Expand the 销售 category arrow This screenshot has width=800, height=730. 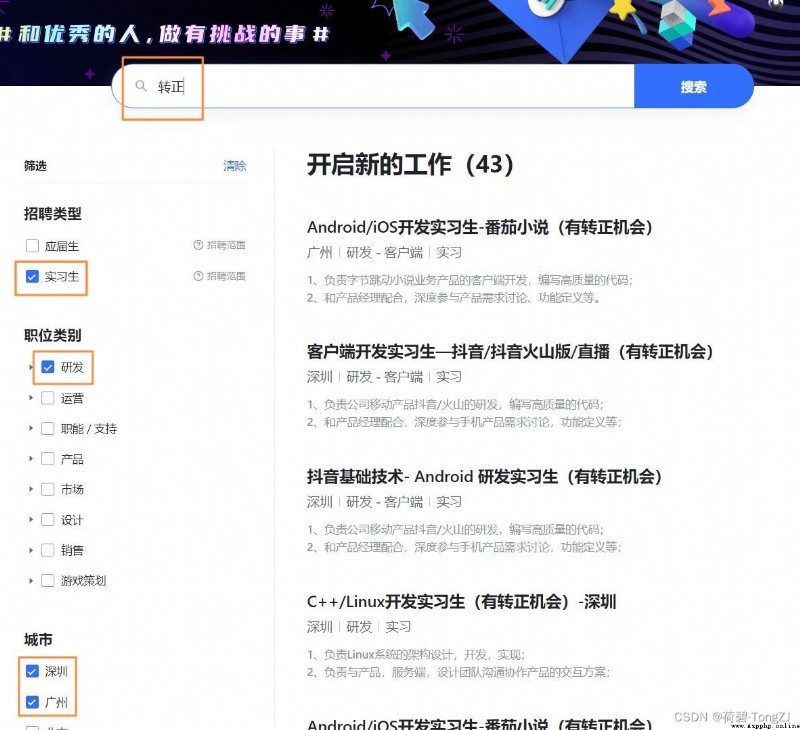coord(31,550)
